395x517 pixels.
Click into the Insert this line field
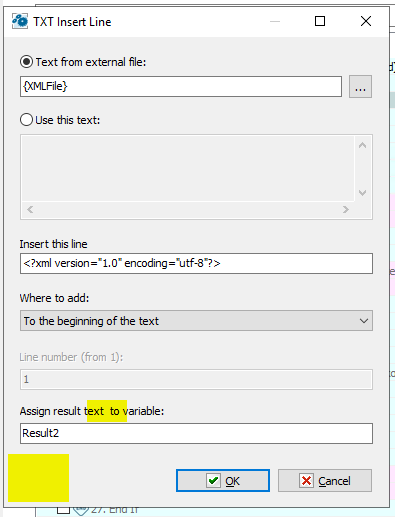tap(196, 264)
